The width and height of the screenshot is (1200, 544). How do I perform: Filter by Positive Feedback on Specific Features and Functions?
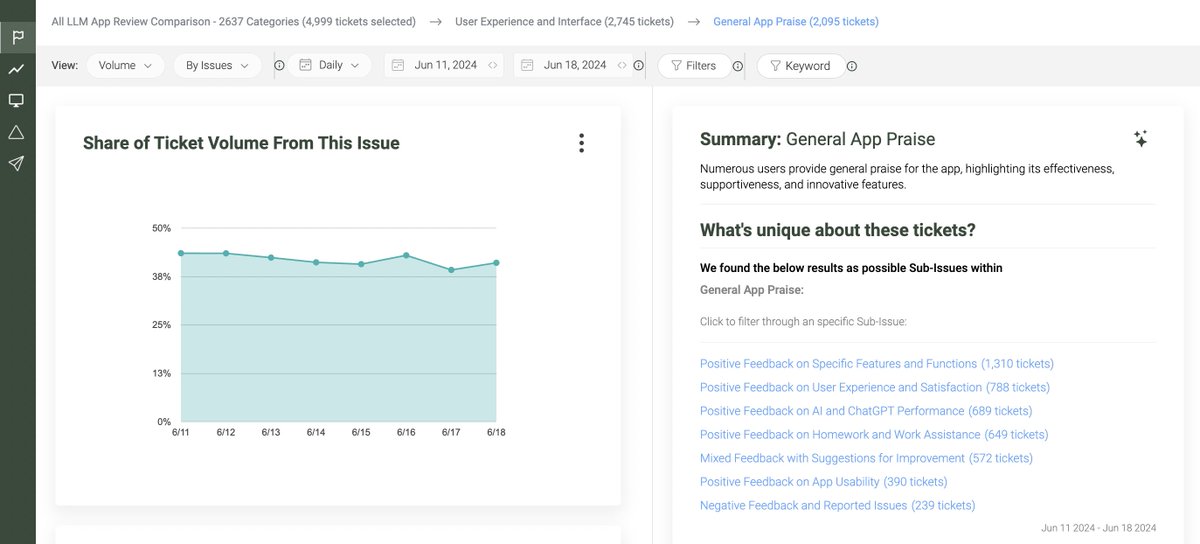[877, 364]
